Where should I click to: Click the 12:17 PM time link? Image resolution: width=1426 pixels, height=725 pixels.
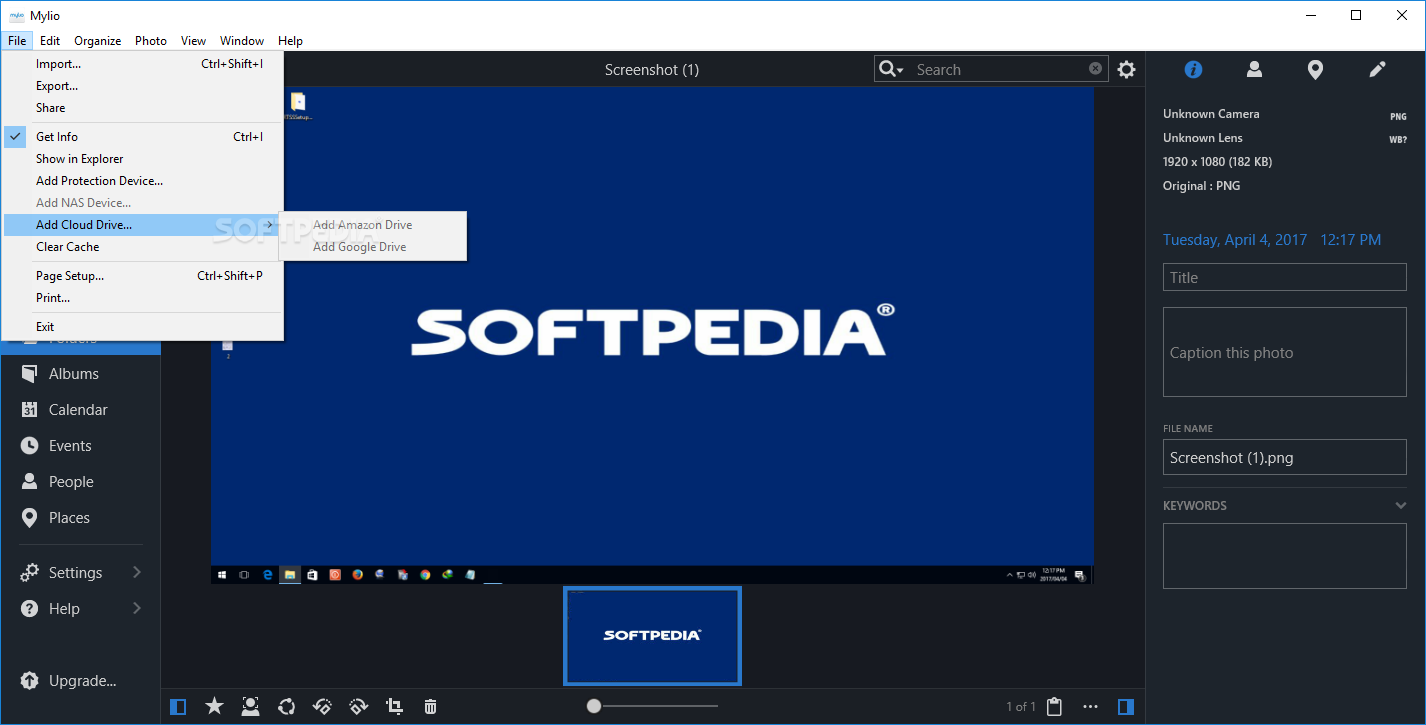click(x=1350, y=240)
